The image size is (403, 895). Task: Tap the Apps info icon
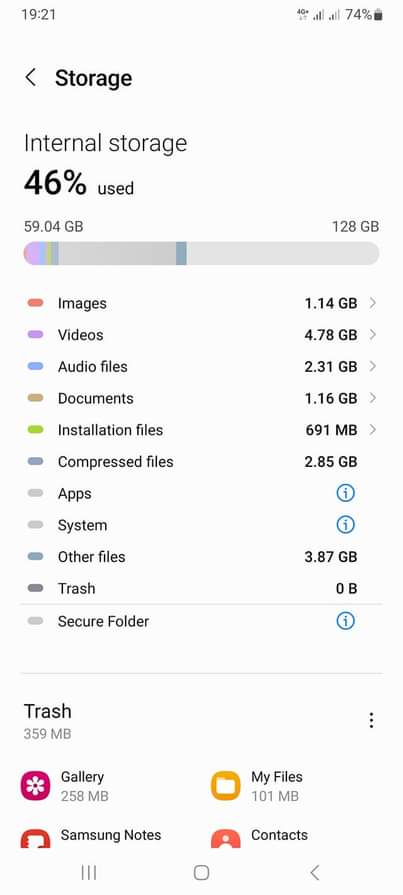pos(345,493)
